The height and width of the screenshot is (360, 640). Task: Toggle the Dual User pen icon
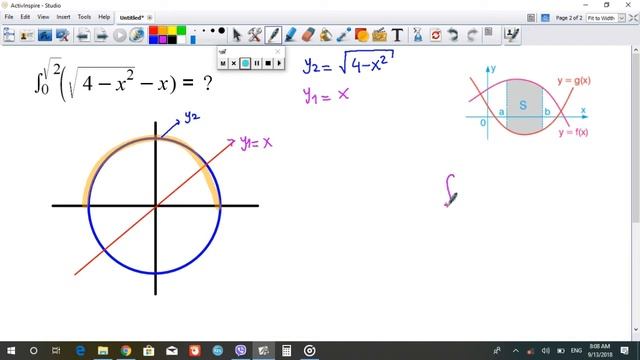click(x=511, y=36)
